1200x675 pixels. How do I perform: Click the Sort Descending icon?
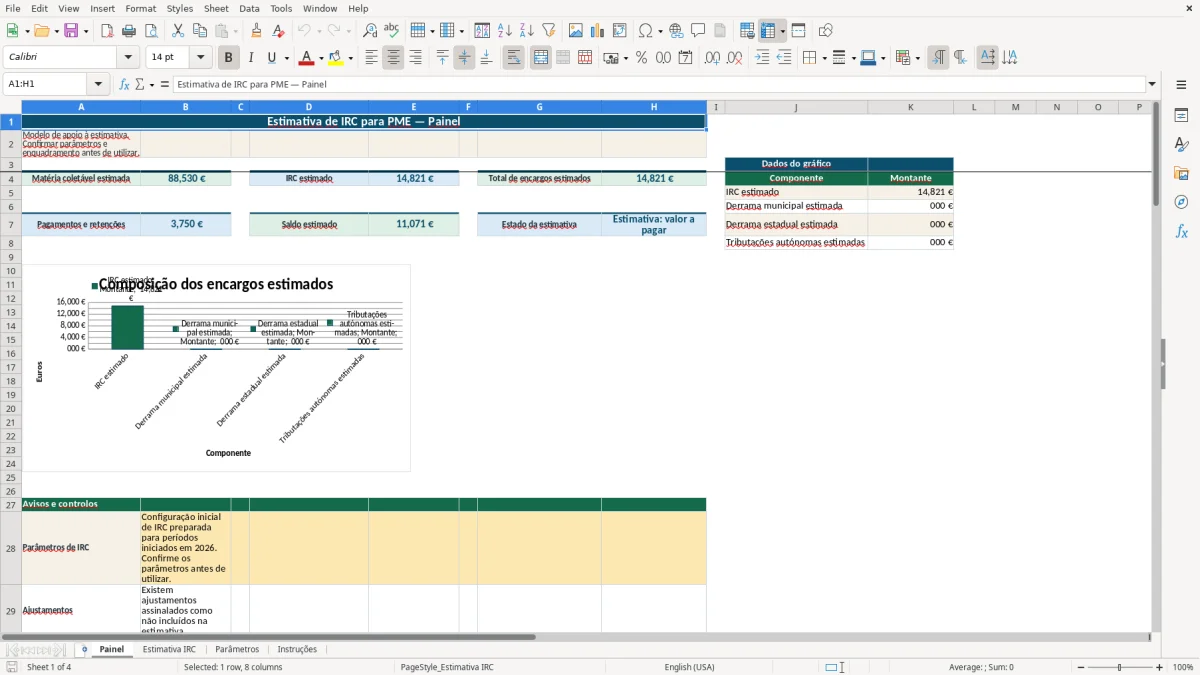click(526, 31)
